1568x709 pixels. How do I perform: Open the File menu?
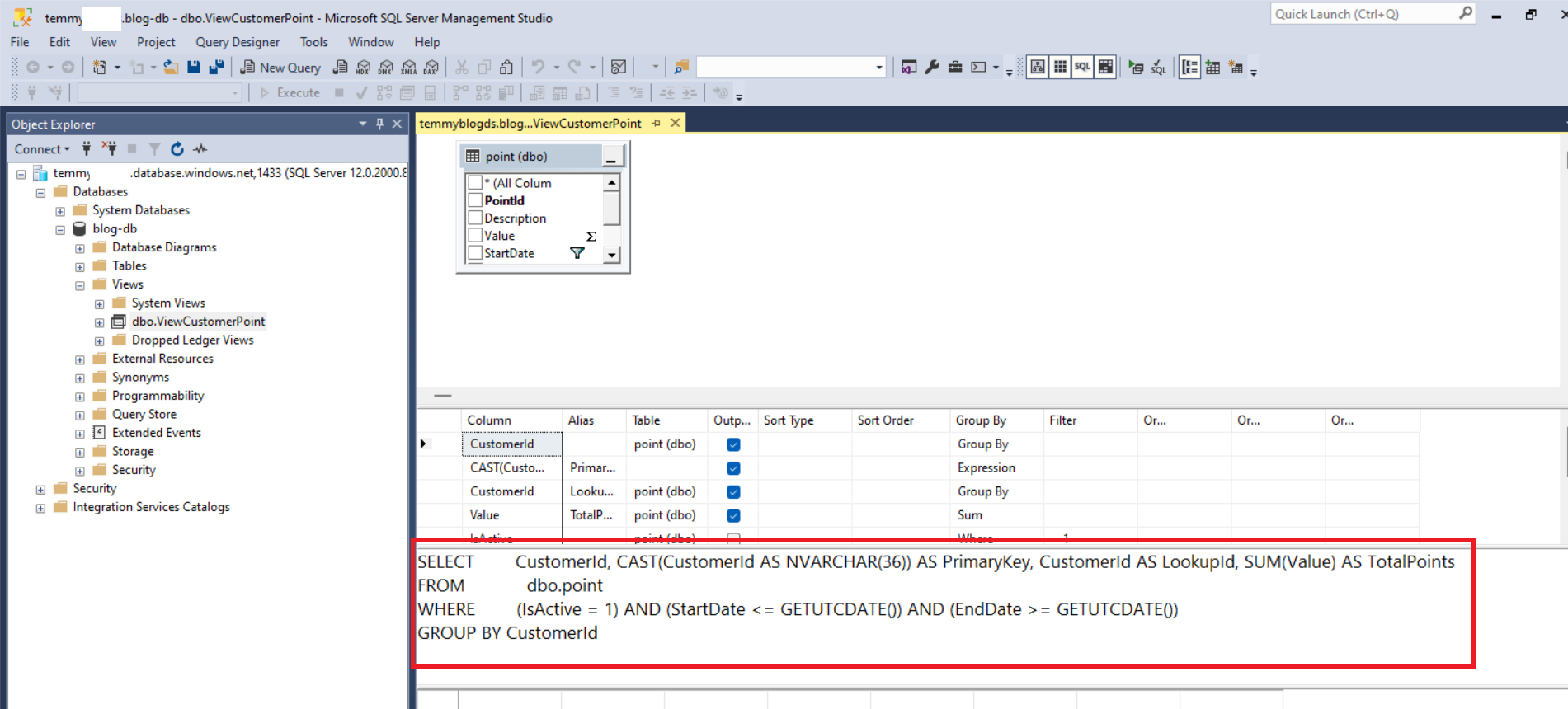20,42
